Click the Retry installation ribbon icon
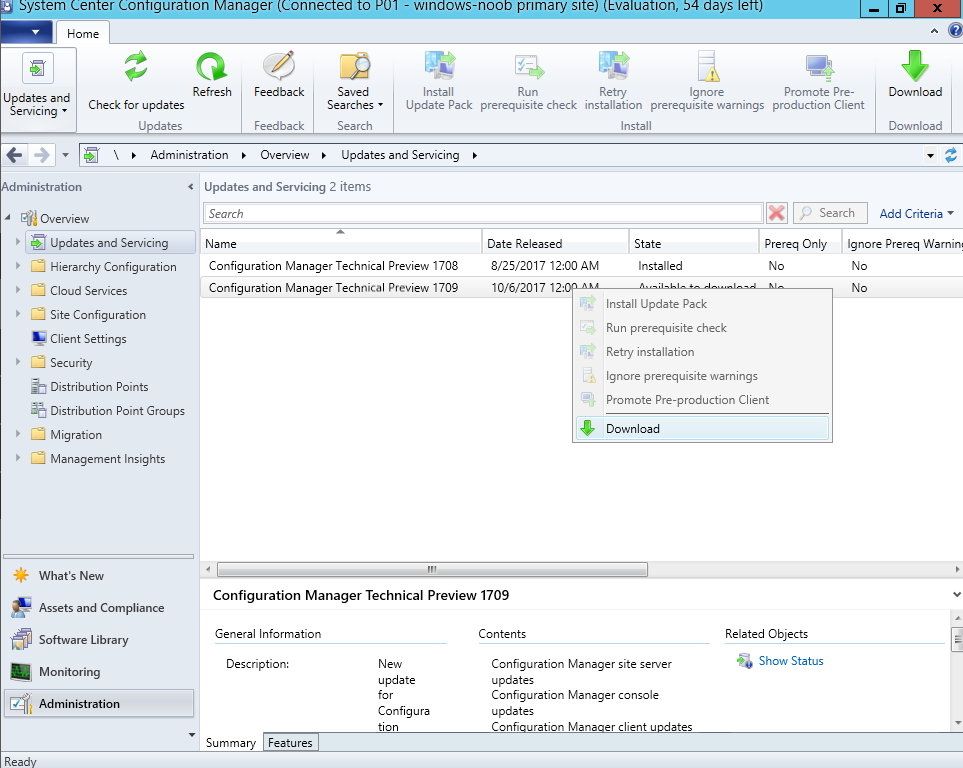This screenshot has height=768, width=963. (613, 66)
